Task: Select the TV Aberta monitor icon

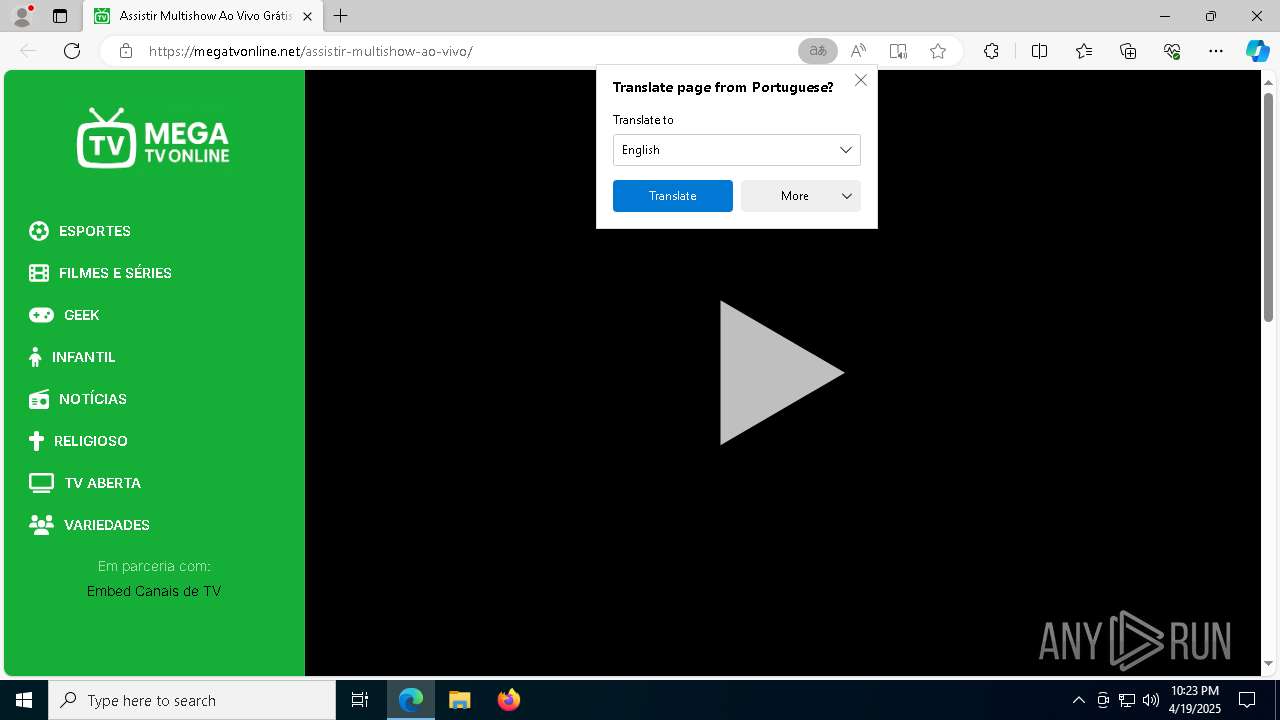Action: 41,483
